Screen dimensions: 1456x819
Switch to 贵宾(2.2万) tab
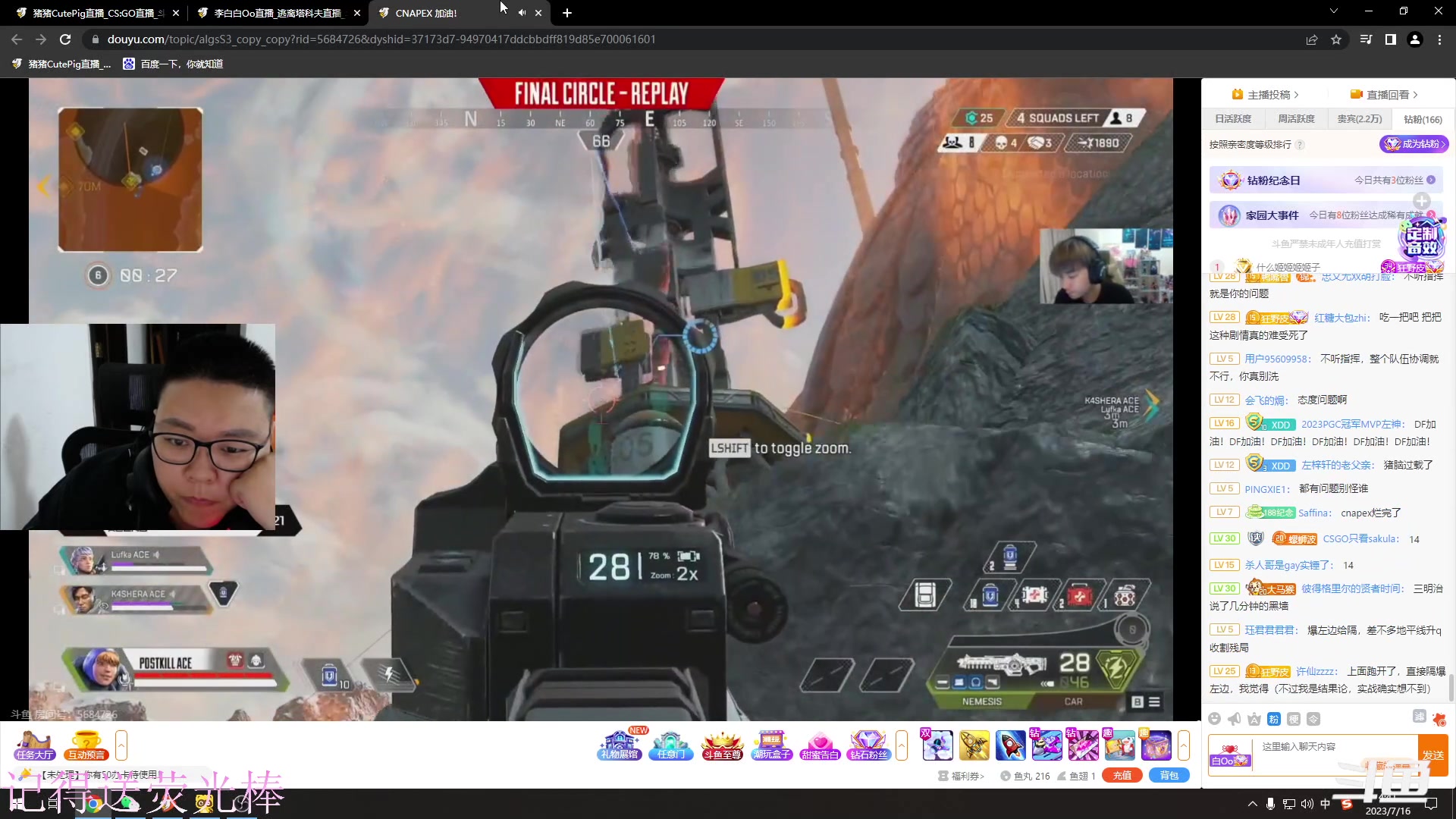tap(1359, 119)
